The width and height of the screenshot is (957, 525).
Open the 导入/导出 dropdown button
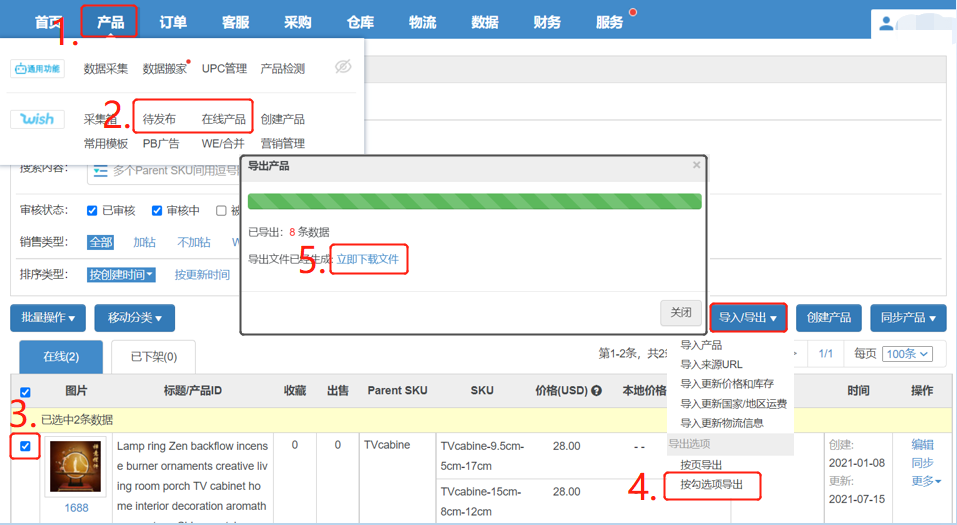(x=748, y=317)
